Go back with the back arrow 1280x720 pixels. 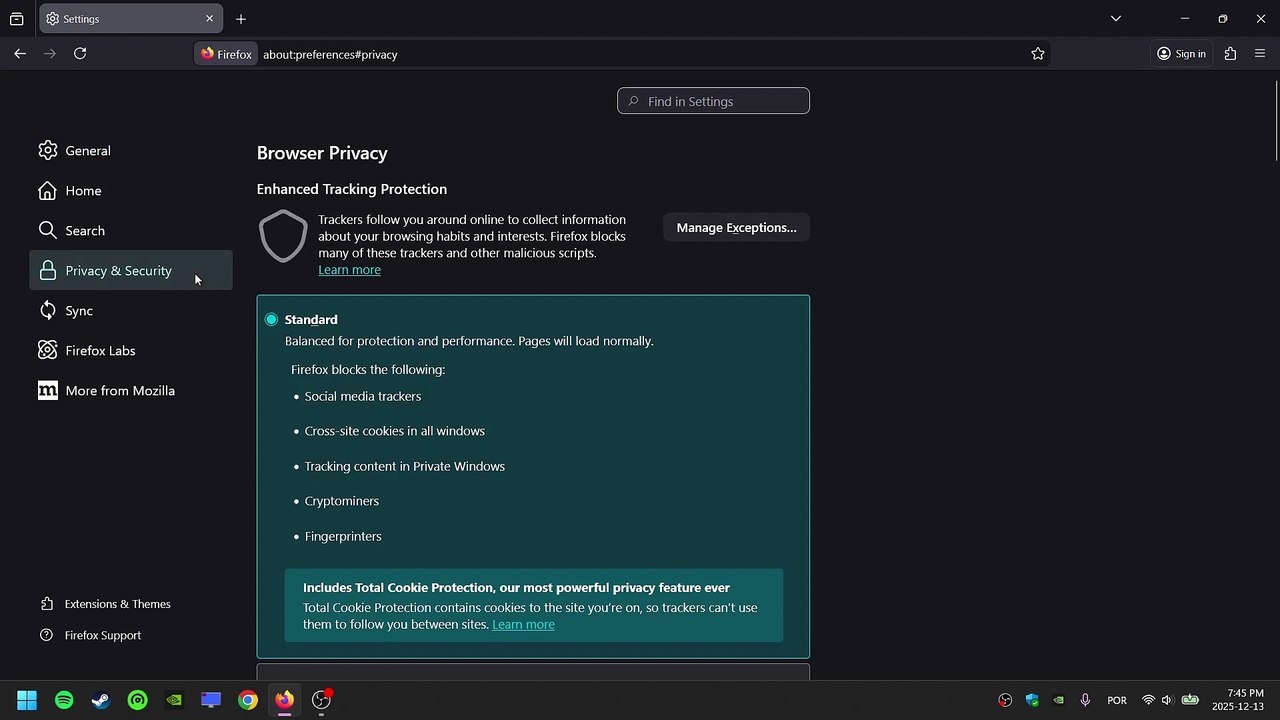tap(20, 54)
